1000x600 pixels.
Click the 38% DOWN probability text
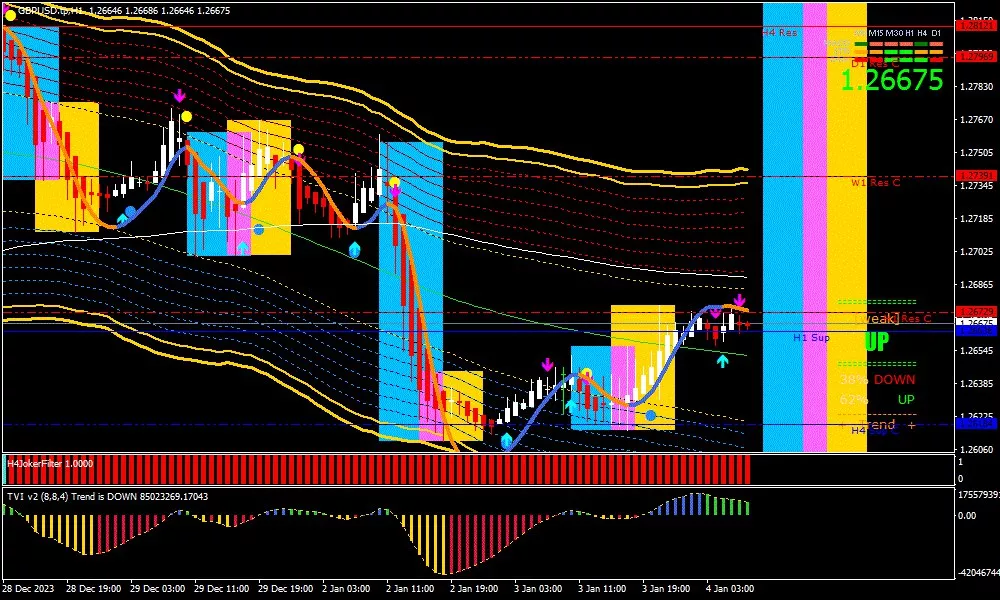coord(877,380)
